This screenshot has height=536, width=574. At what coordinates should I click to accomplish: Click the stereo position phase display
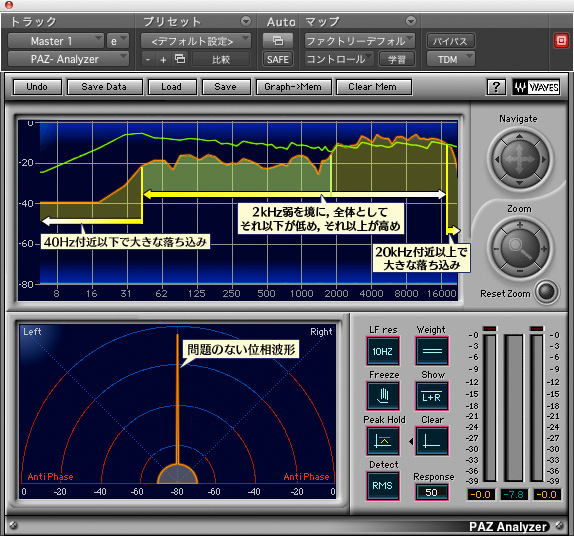click(x=178, y=411)
